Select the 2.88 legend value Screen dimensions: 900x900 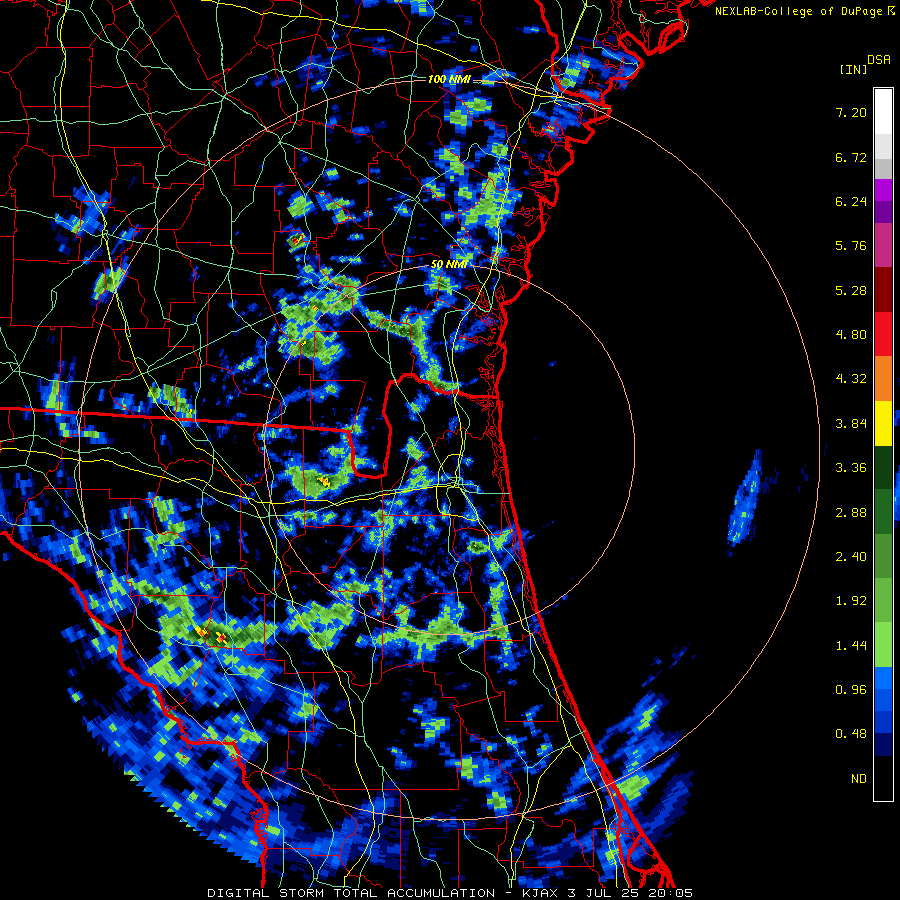(851, 513)
